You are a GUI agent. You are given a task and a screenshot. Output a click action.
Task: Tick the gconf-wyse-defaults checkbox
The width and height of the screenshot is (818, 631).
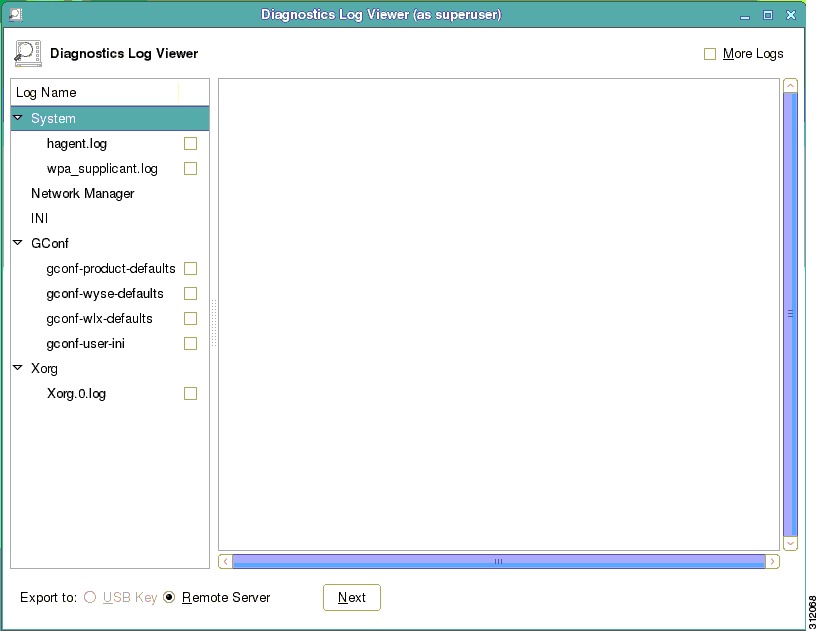[x=190, y=294]
